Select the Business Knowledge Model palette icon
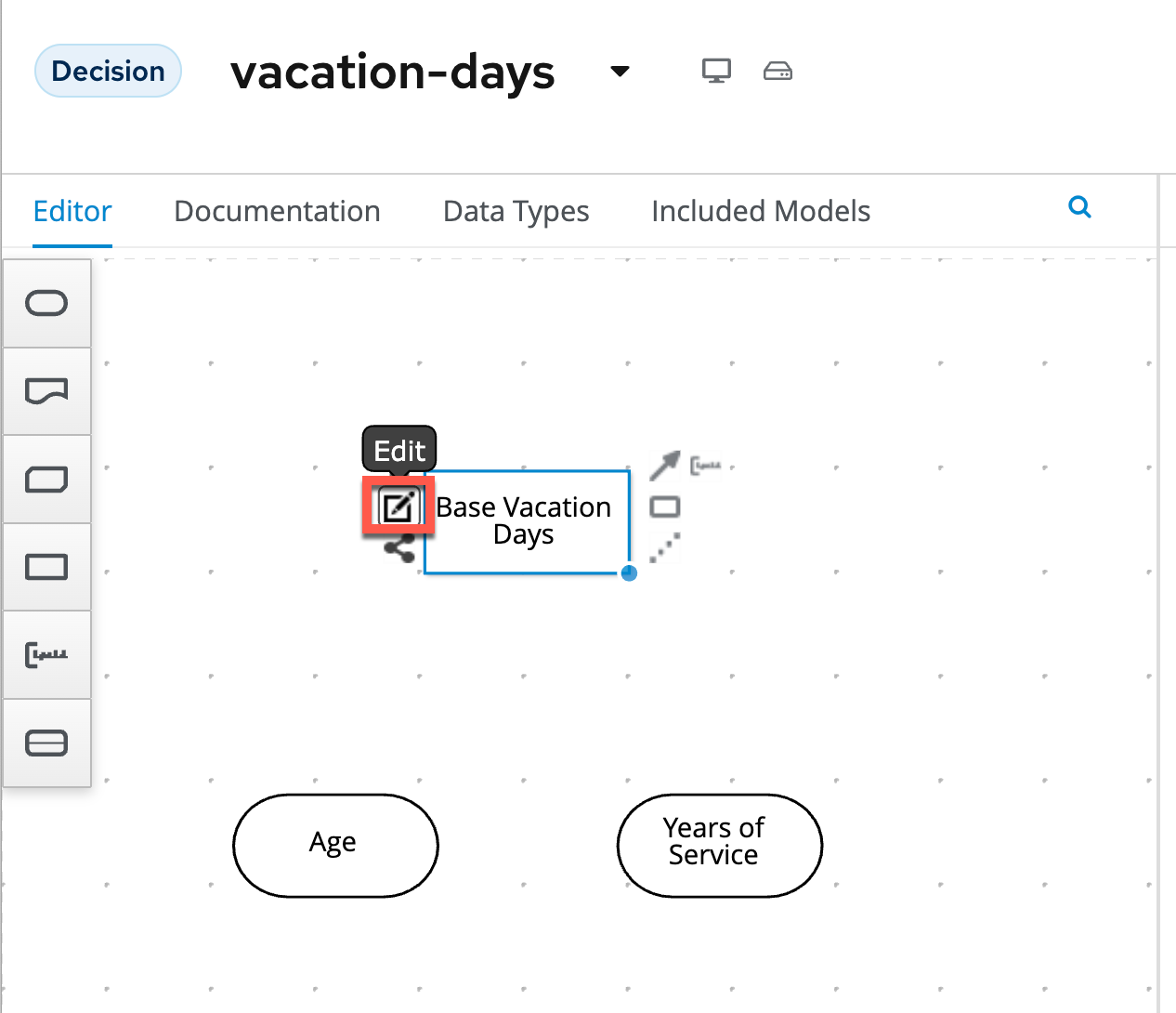Image resolution: width=1176 pixels, height=1013 pixels. pos(46,480)
